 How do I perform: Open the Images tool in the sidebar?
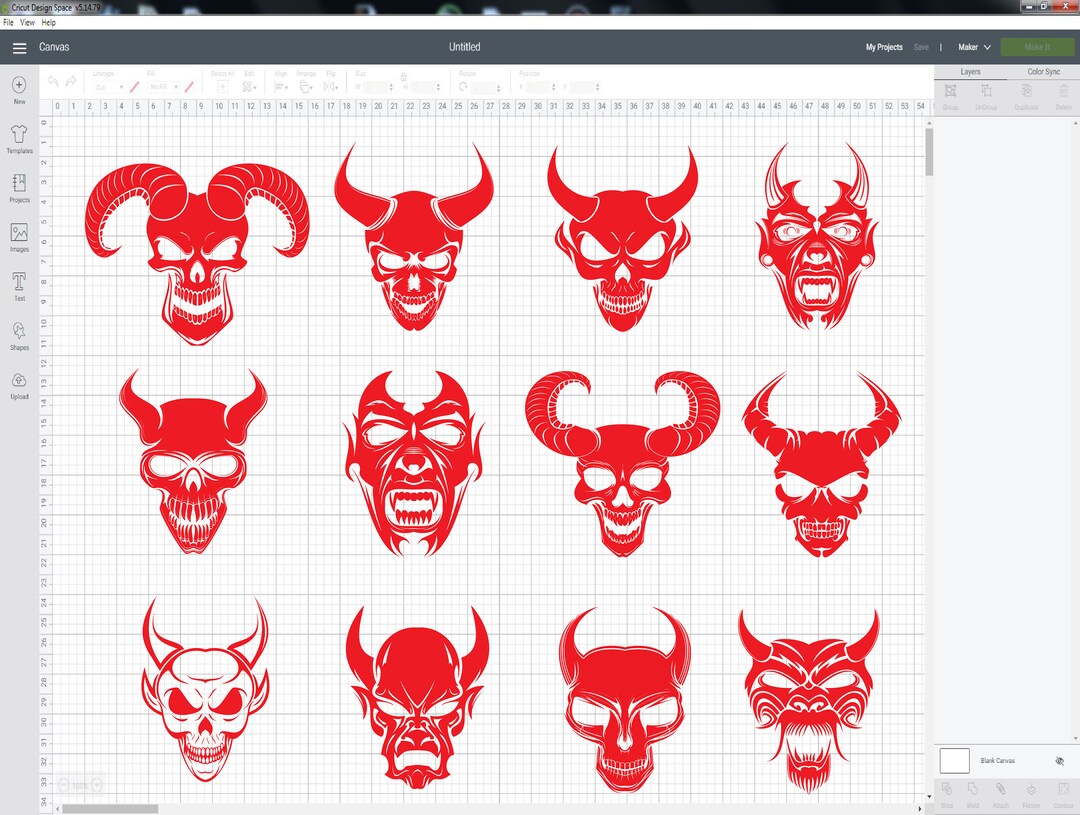(19, 236)
